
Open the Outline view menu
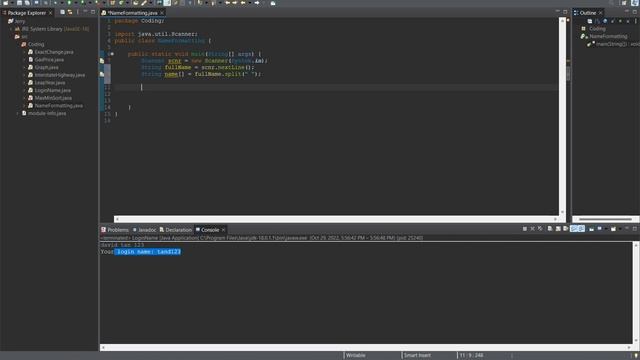(636, 20)
